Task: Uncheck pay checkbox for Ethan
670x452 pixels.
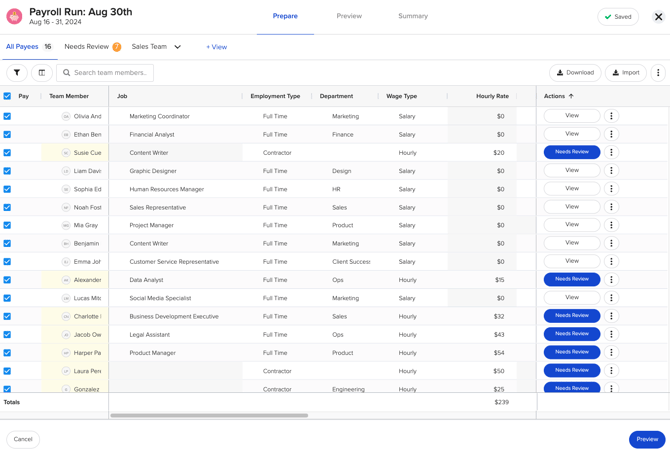Action: pos(7,134)
